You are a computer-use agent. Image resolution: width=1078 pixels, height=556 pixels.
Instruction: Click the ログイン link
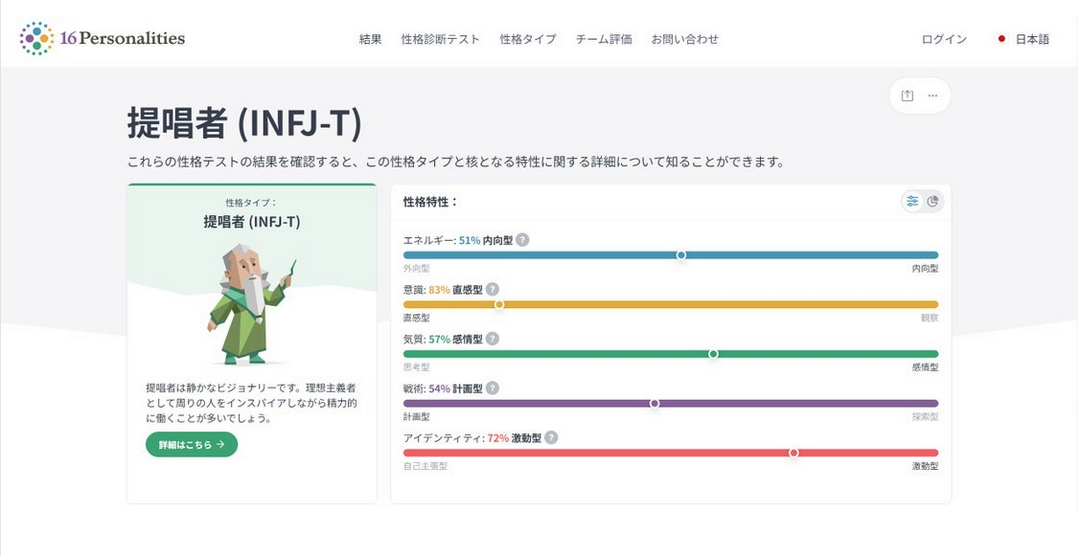coord(944,40)
